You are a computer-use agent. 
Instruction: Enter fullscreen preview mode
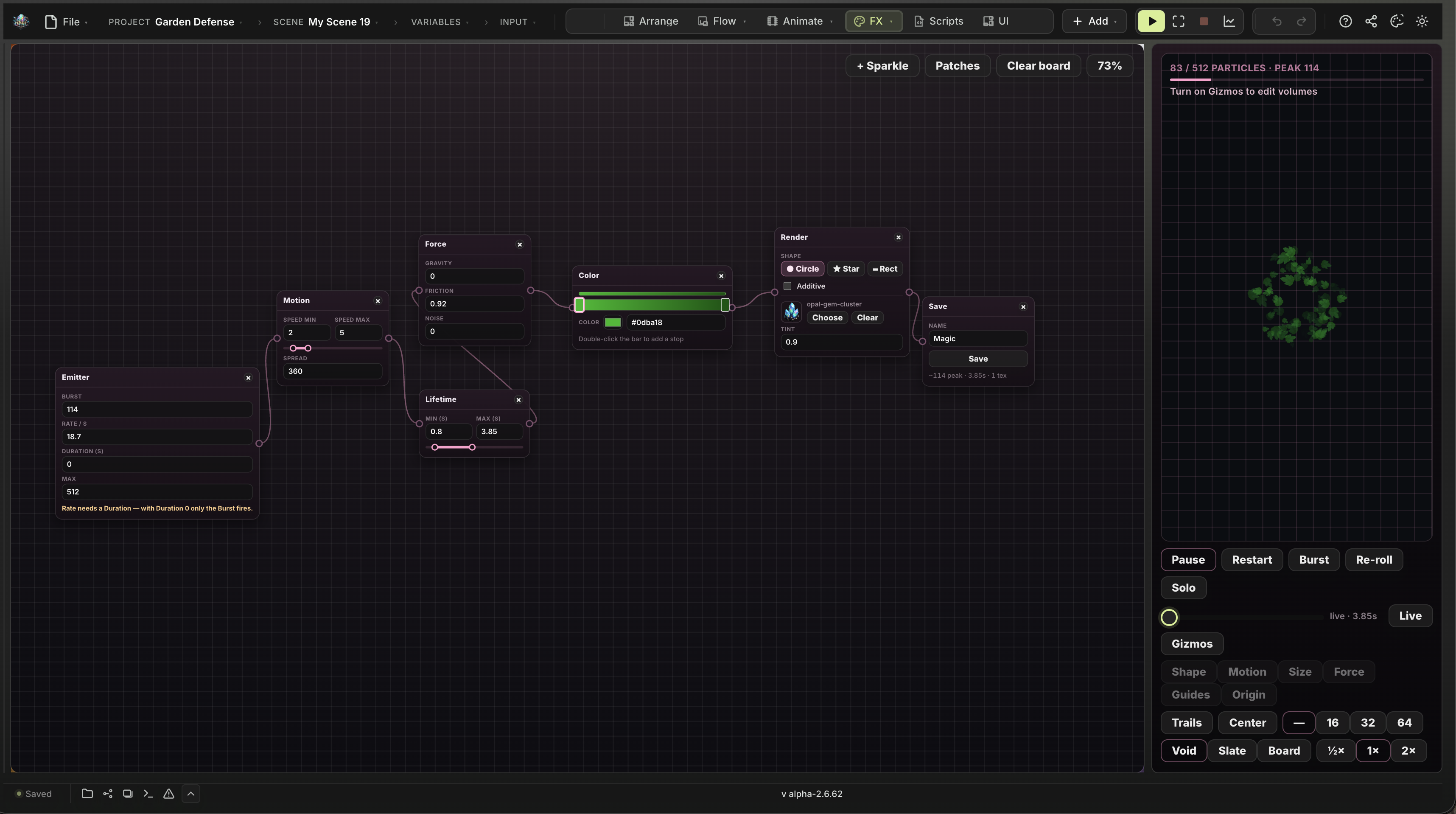coord(1179,22)
